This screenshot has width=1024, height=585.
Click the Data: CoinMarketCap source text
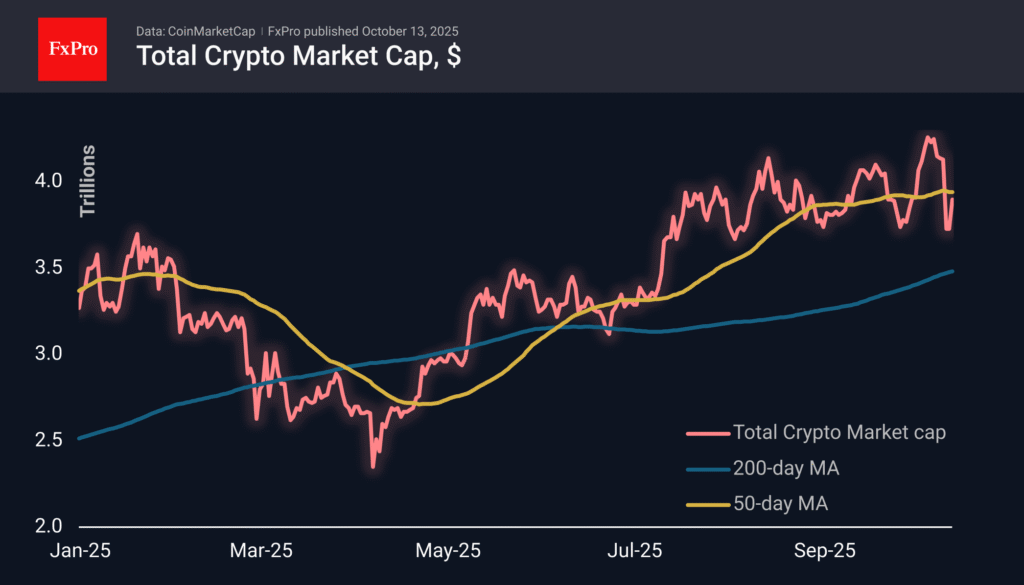tap(199, 29)
